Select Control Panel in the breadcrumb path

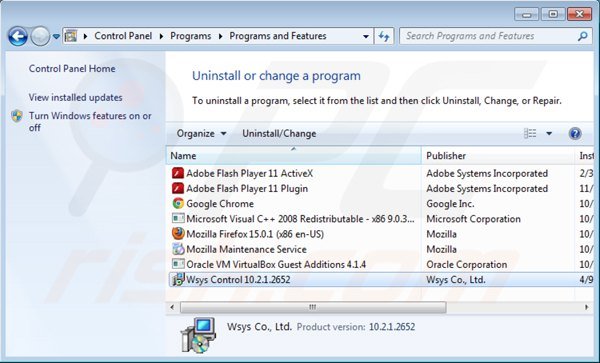(123, 36)
